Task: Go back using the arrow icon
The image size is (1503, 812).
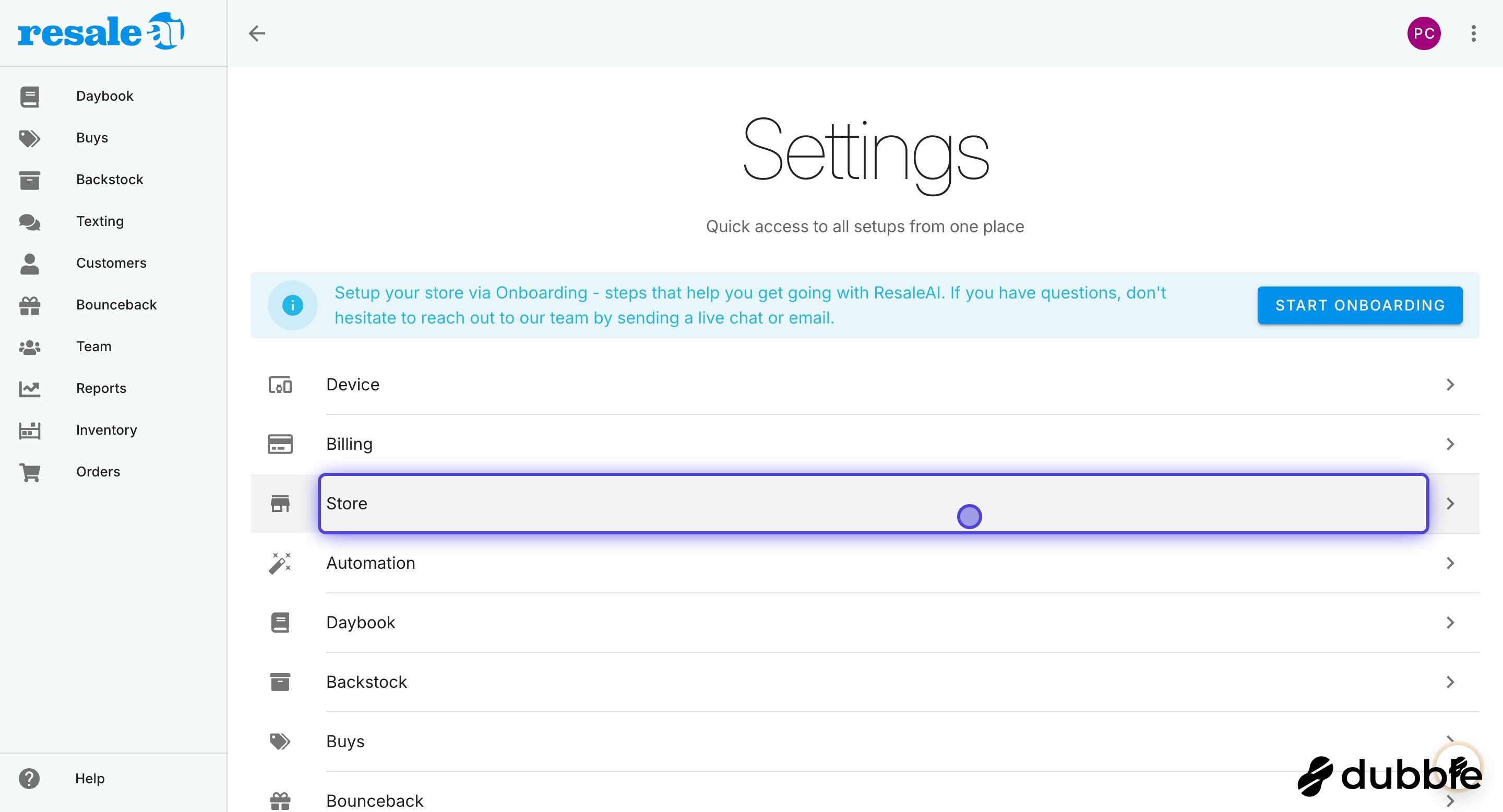Action: pos(257,33)
